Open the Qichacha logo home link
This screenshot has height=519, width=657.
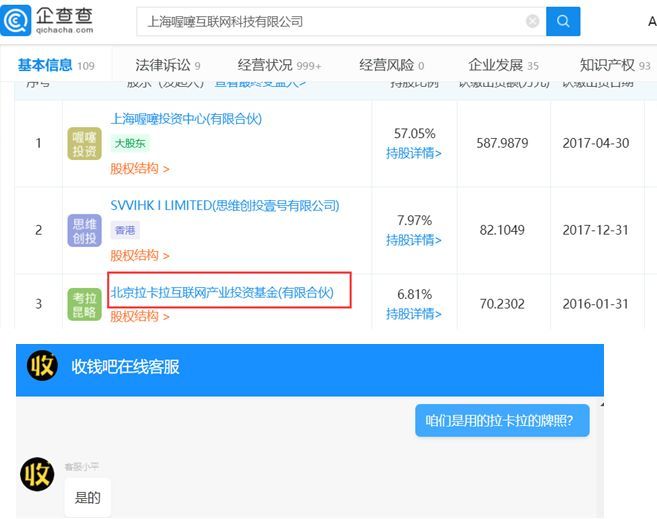pyautogui.click(x=47, y=20)
